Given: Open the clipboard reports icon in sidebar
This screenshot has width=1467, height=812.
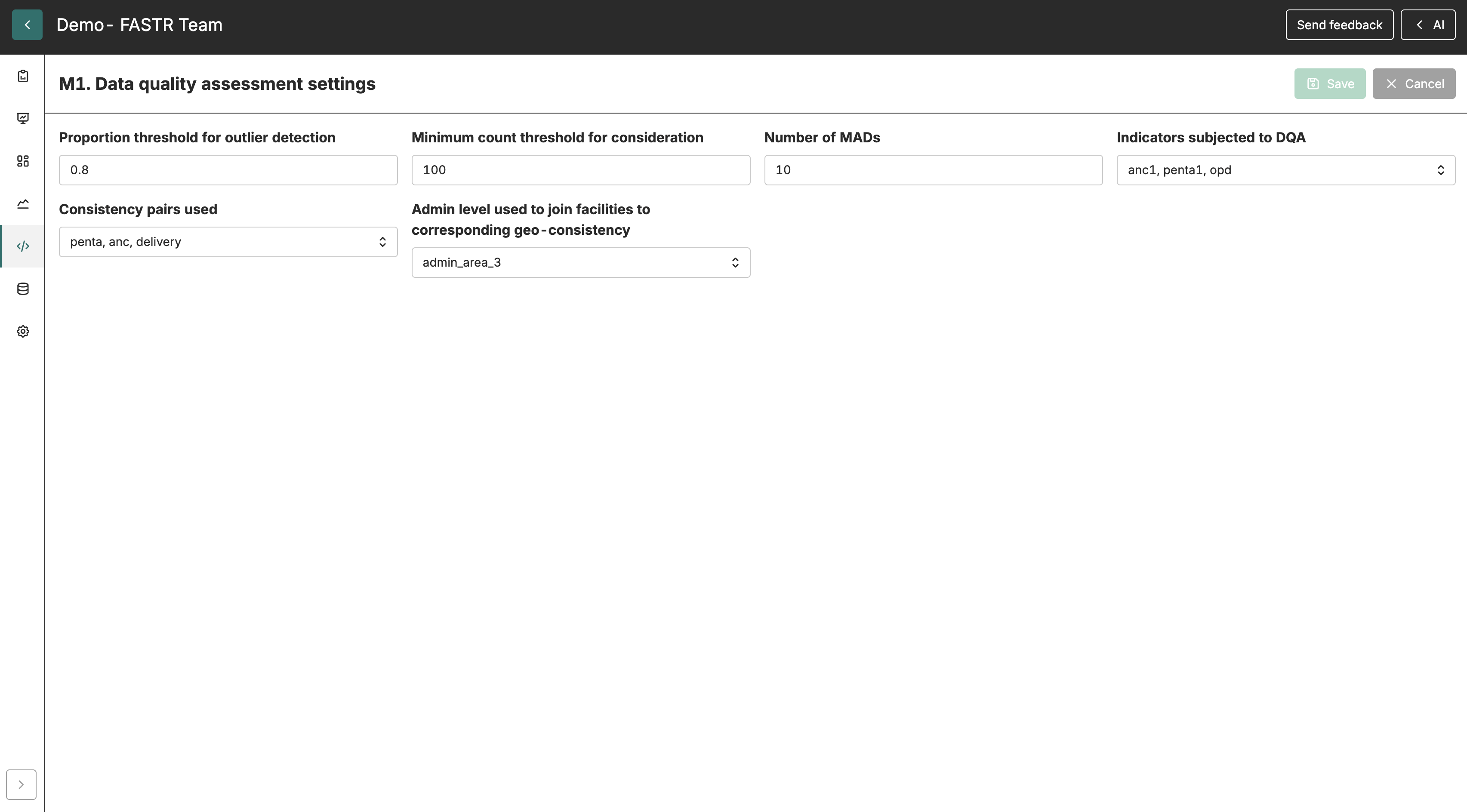Looking at the screenshot, I should pyautogui.click(x=23, y=76).
